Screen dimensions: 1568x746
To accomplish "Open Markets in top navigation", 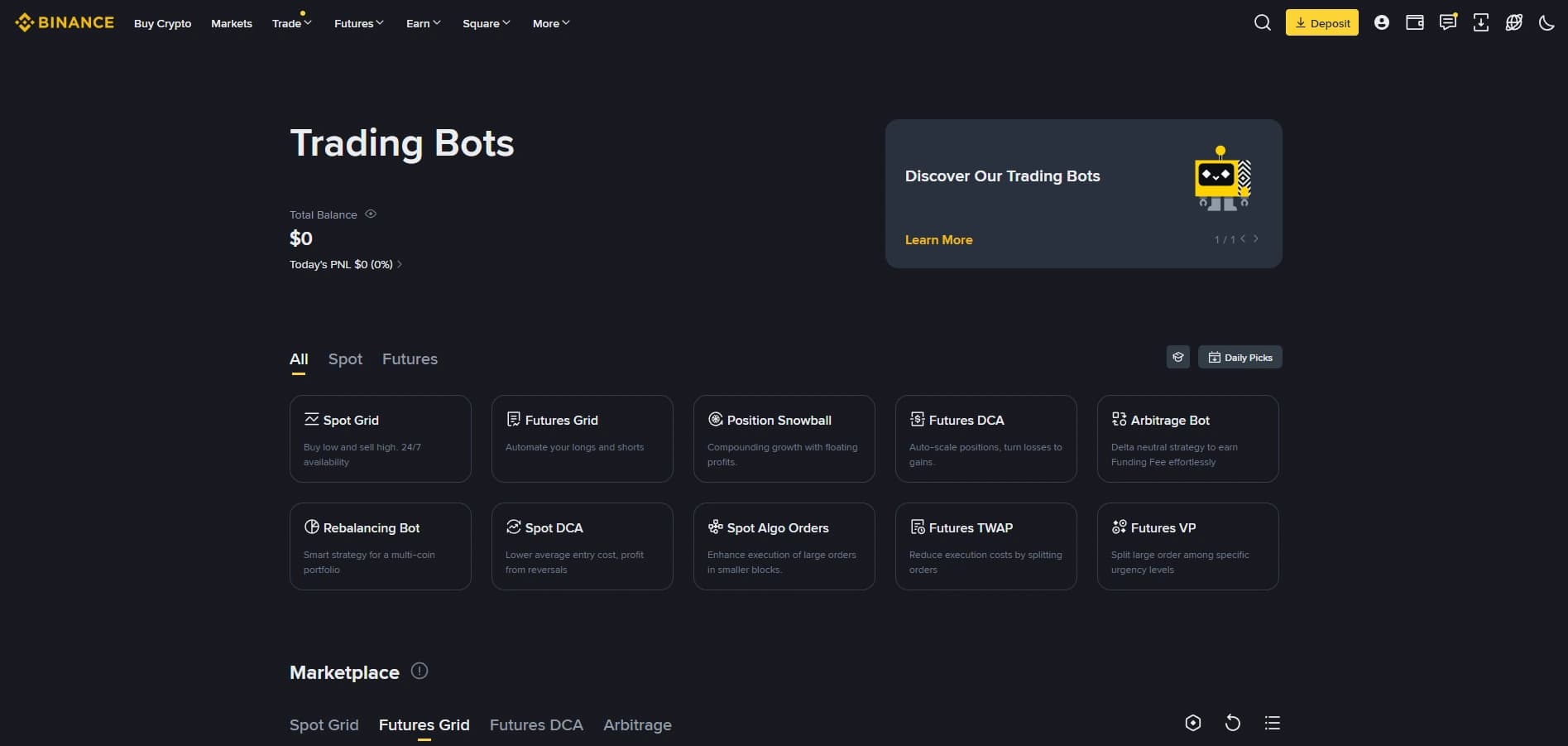I will pos(232,23).
